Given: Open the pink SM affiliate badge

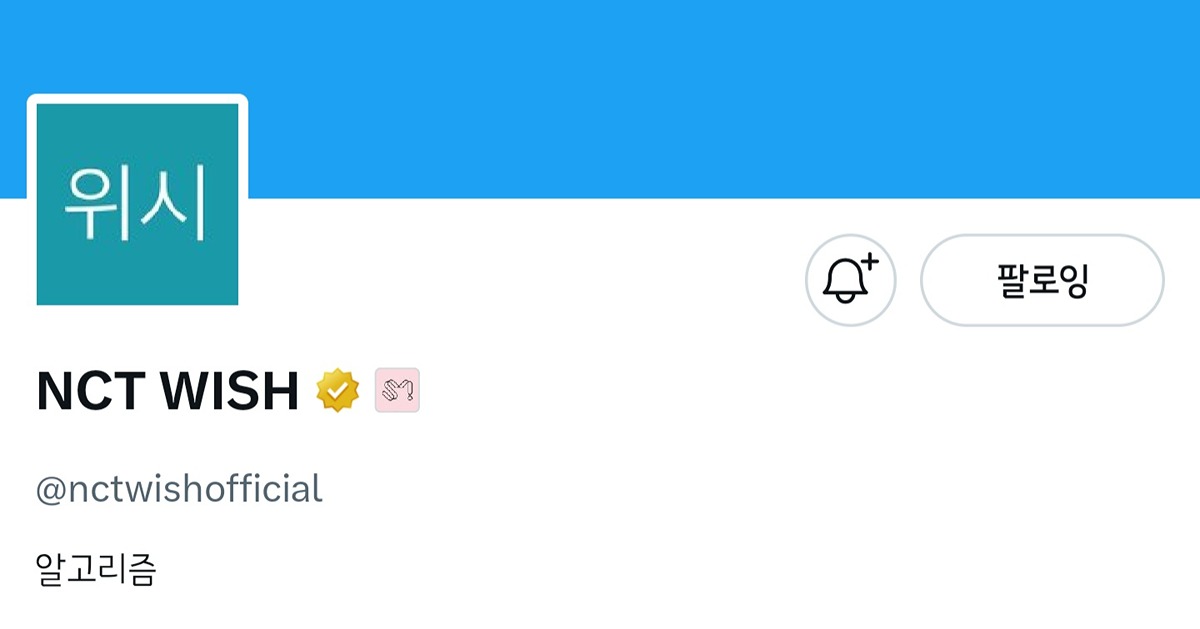Looking at the screenshot, I should (x=397, y=390).
